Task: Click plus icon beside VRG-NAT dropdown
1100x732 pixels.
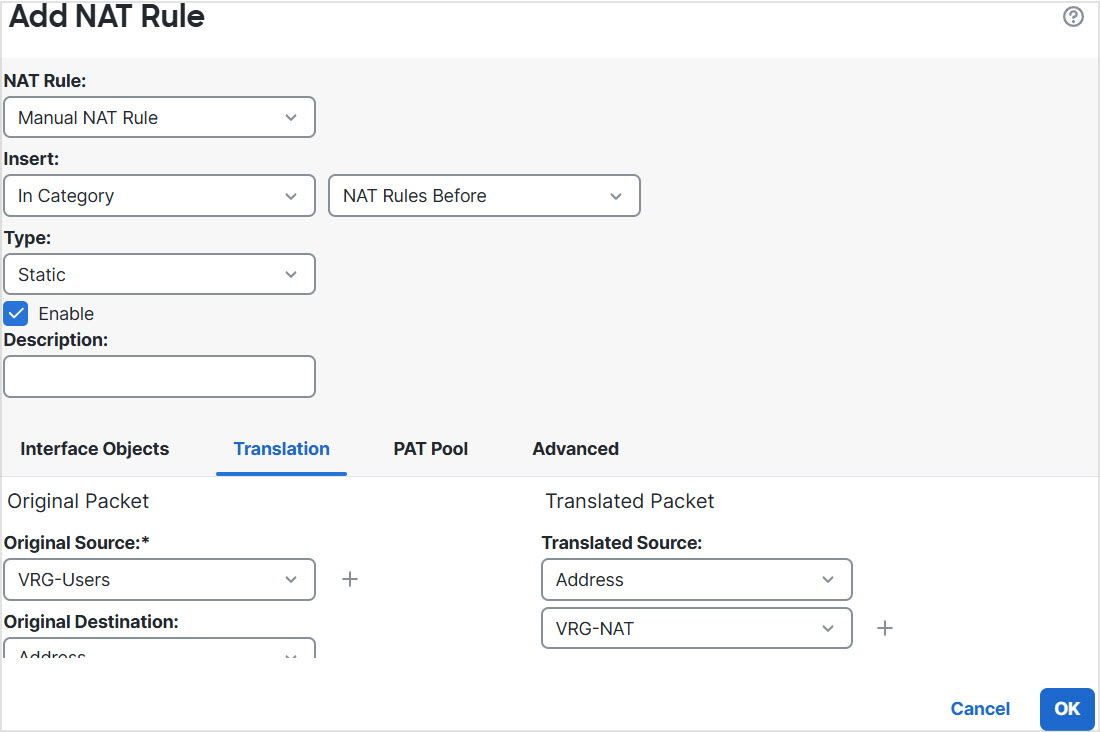Action: 885,628
